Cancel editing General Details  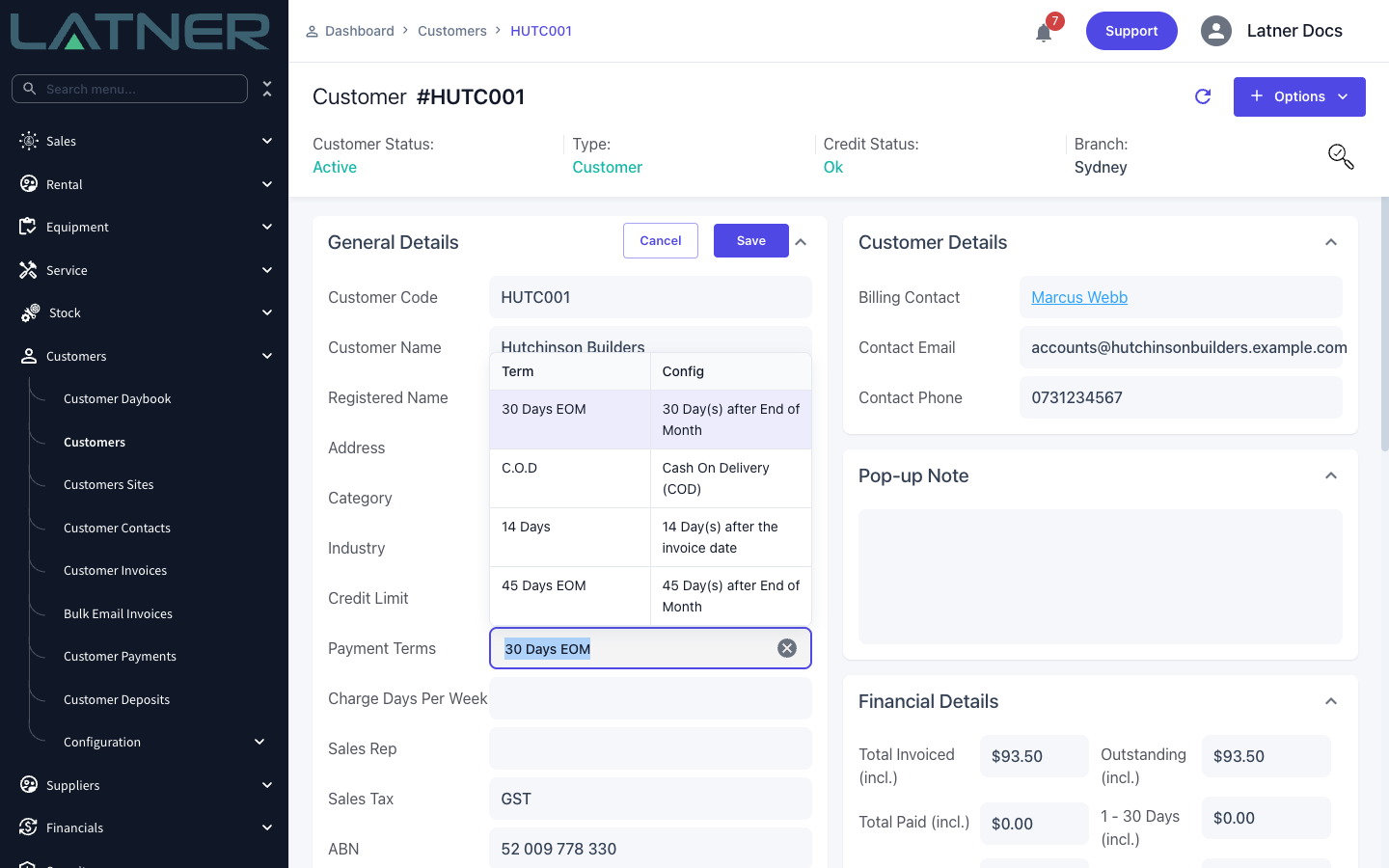click(661, 241)
